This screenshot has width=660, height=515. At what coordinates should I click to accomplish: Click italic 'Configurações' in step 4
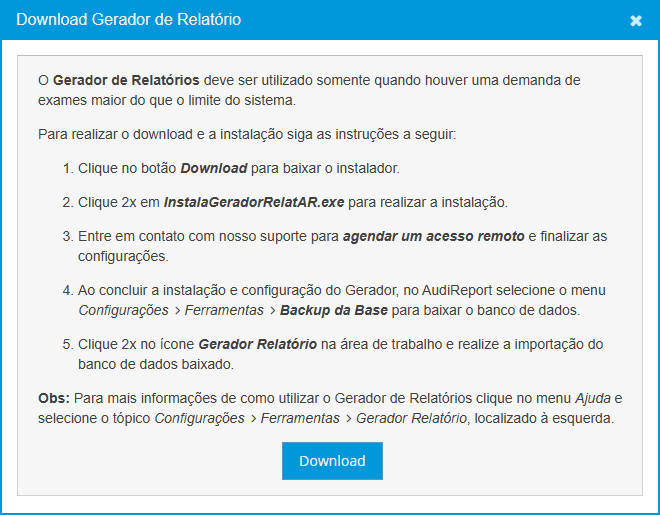(123, 311)
